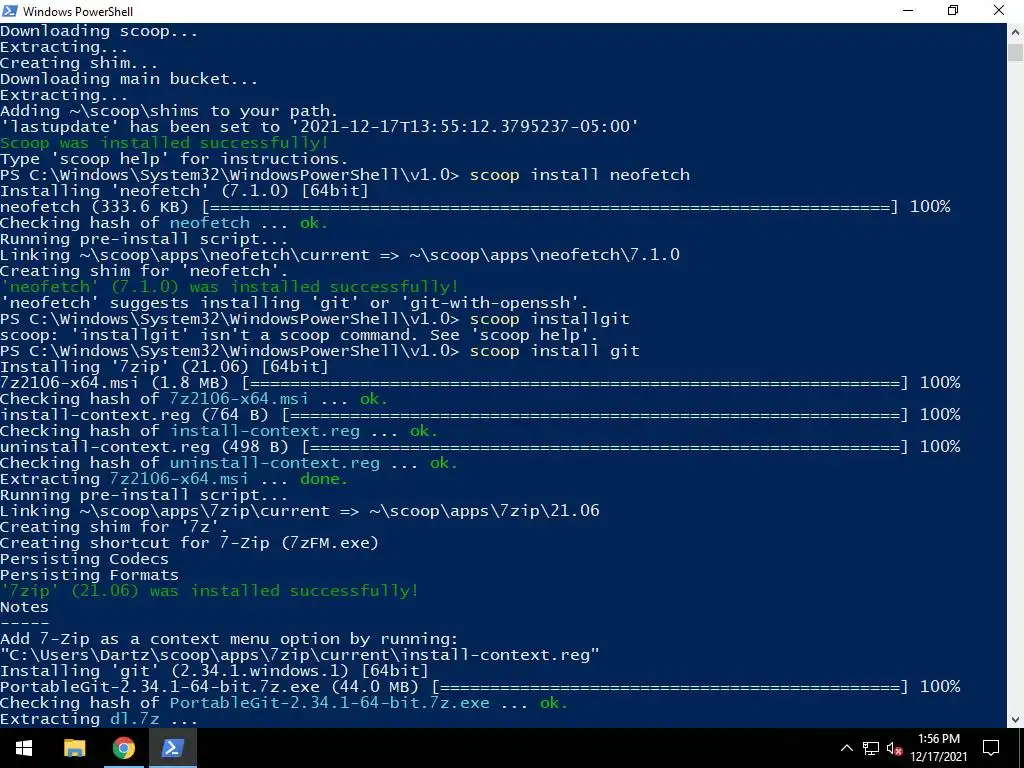Click the 'Persisting Formats' line

click(89, 575)
